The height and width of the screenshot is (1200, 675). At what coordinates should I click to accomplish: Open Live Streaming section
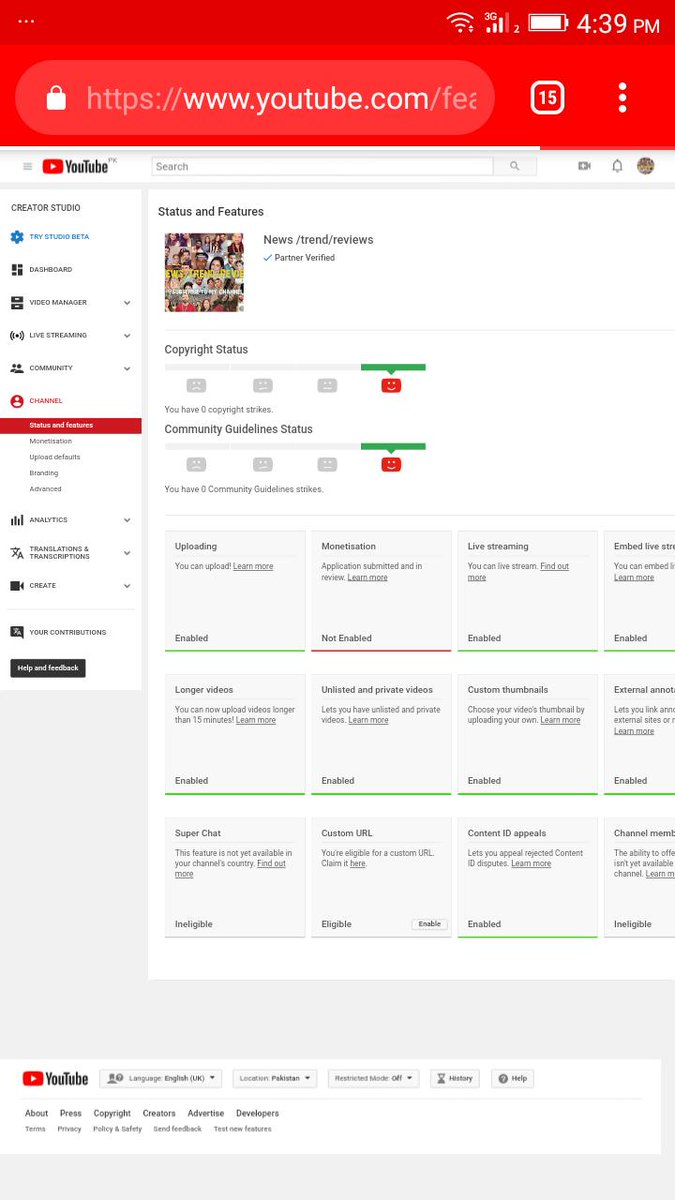[58, 335]
